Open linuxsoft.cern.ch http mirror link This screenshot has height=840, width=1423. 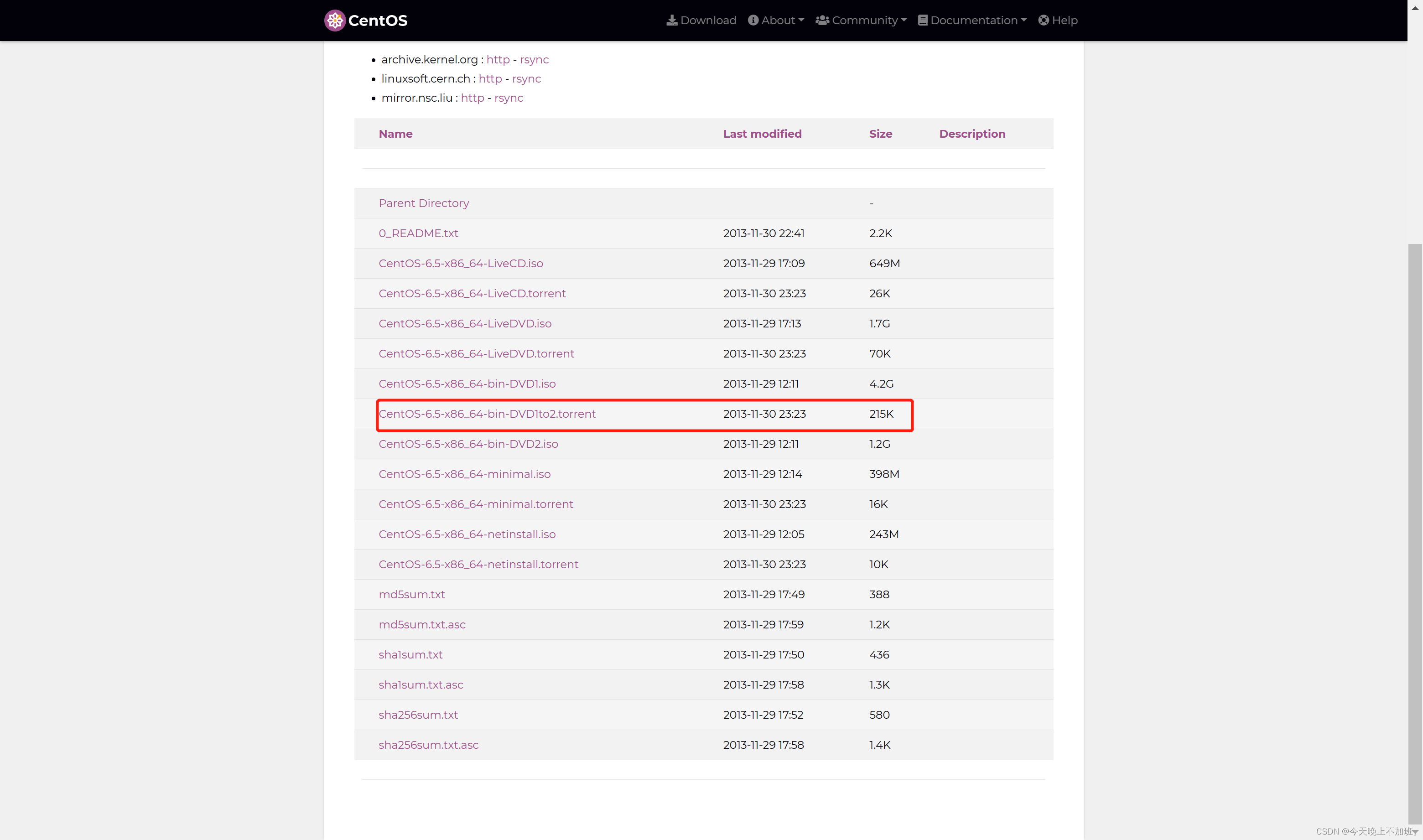tap(490, 79)
